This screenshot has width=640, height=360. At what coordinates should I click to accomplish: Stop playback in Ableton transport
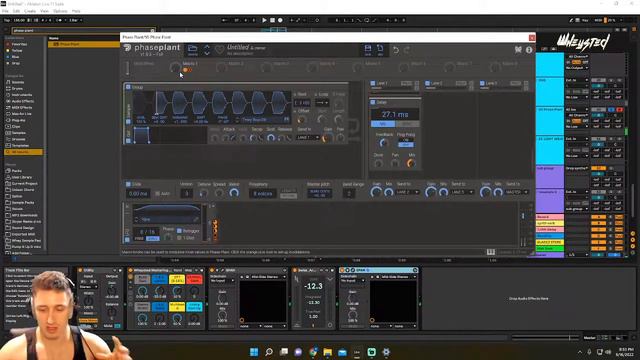pyautogui.click(x=272, y=20)
